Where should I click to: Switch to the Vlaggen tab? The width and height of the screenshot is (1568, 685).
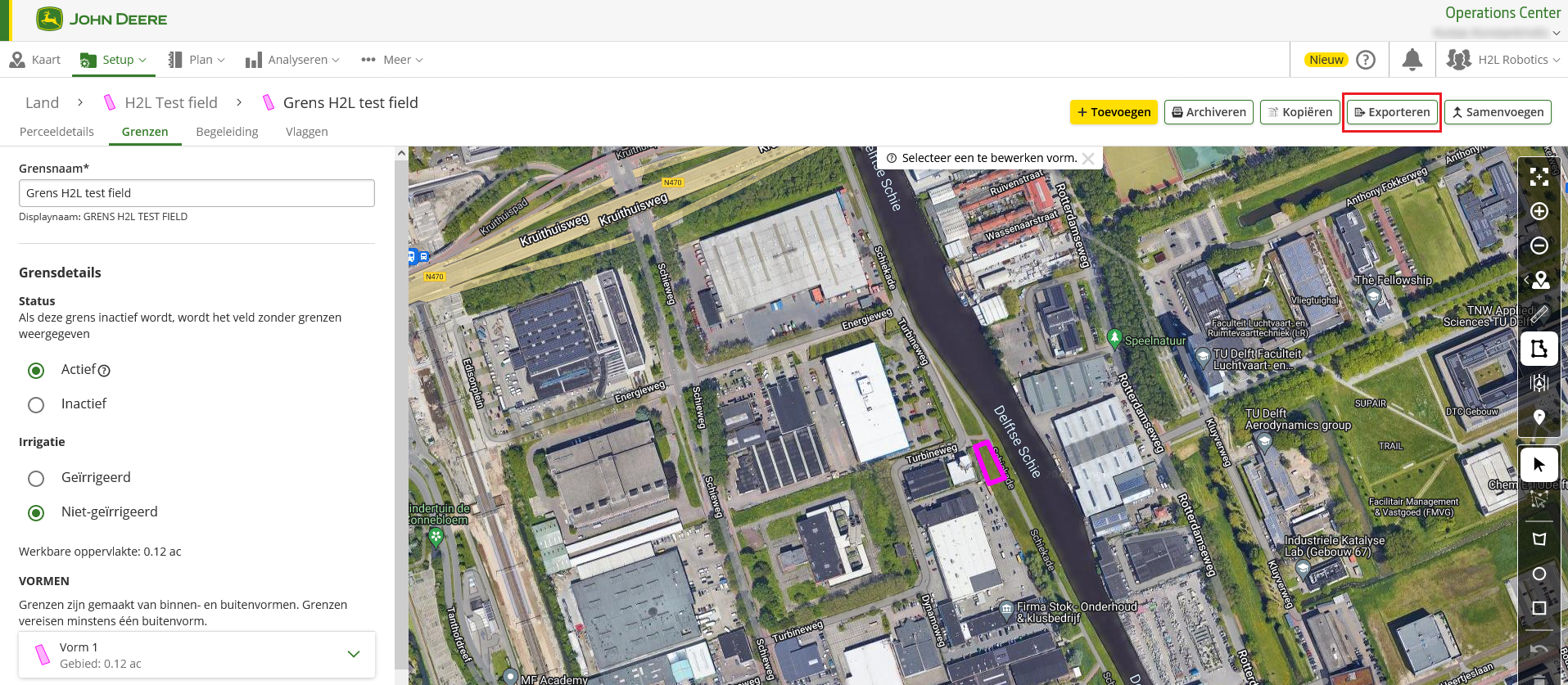pyautogui.click(x=306, y=132)
